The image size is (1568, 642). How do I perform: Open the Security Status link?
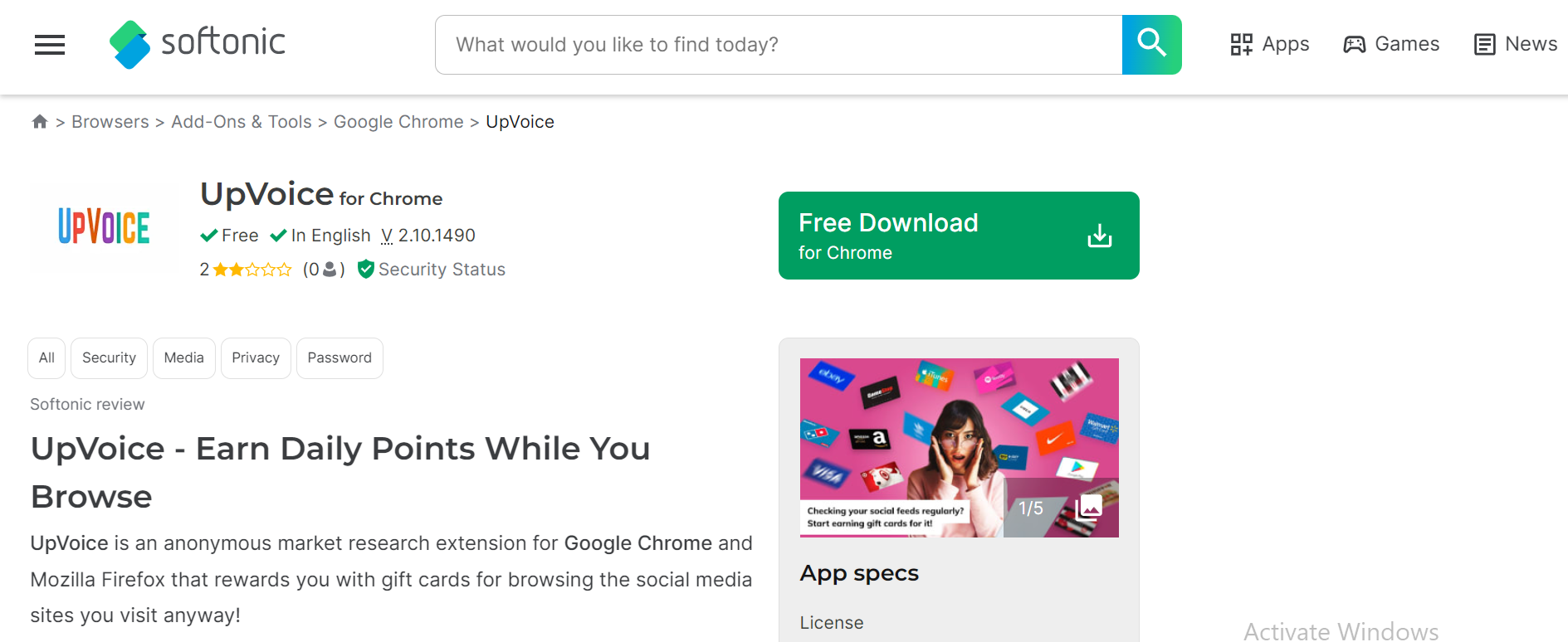coord(442,270)
